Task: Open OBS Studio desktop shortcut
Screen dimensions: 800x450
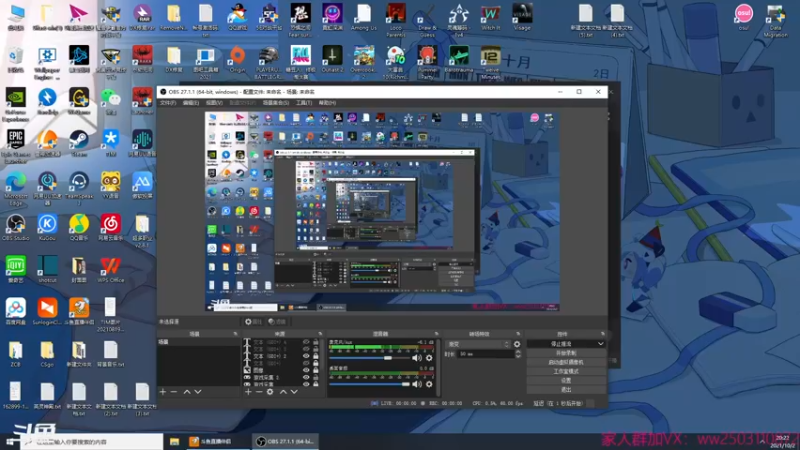Action: pyautogui.click(x=16, y=228)
